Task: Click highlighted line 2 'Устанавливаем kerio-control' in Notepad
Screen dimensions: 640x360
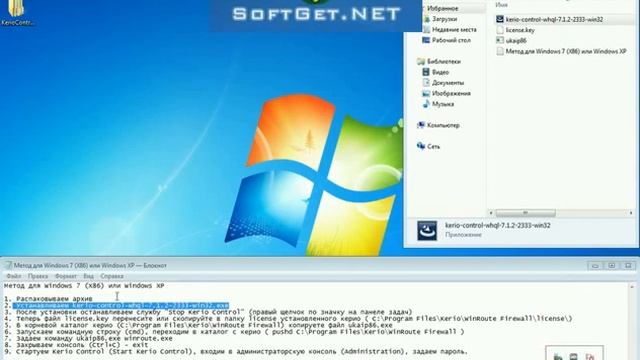Action: [x=116, y=305]
